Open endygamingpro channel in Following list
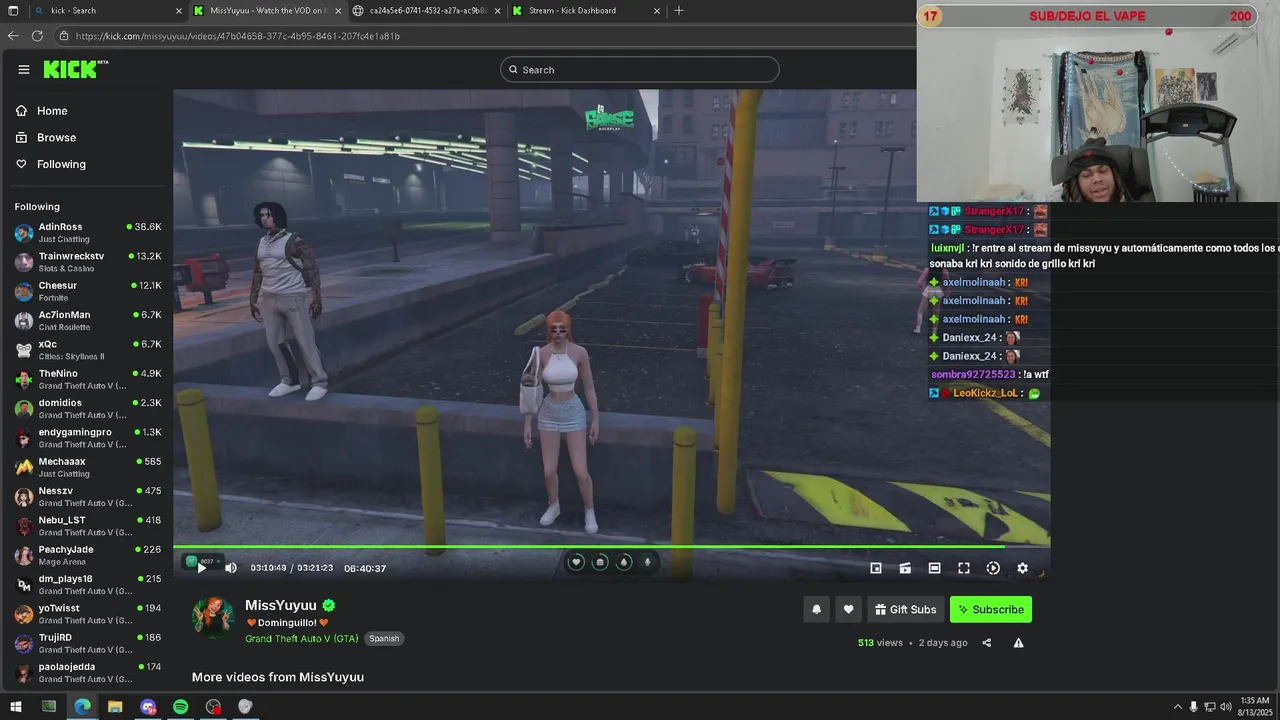Screen dimensions: 1280x720 click(87, 438)
